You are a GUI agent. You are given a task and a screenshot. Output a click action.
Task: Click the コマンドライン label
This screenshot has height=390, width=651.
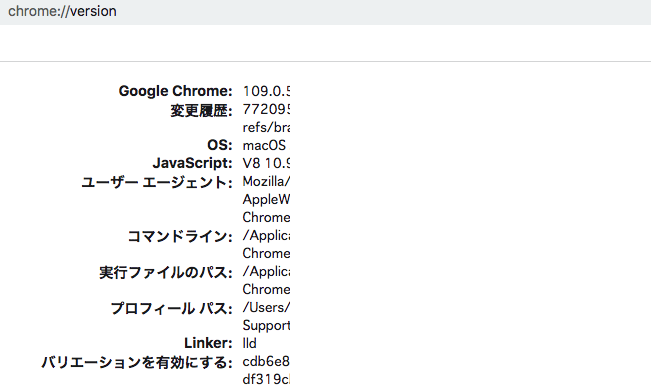pos(180,236)
